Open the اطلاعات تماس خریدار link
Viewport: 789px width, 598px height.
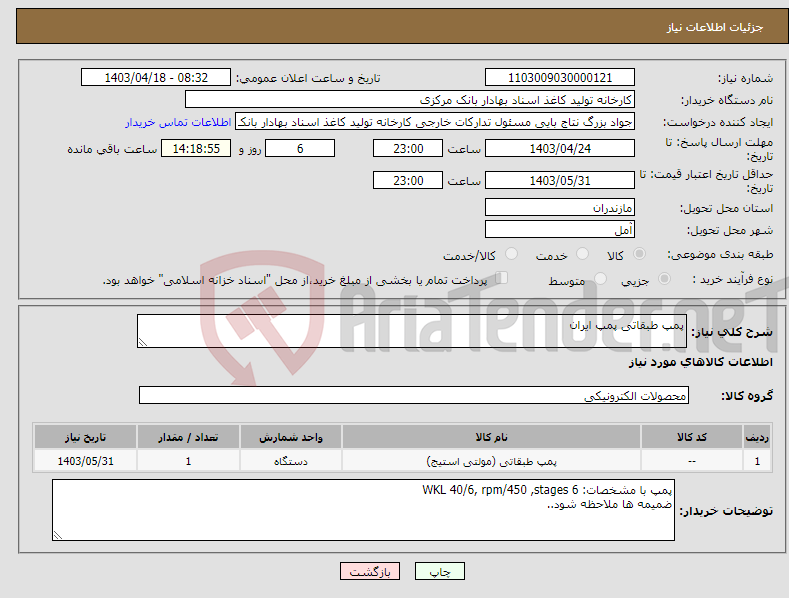point(178,122)
